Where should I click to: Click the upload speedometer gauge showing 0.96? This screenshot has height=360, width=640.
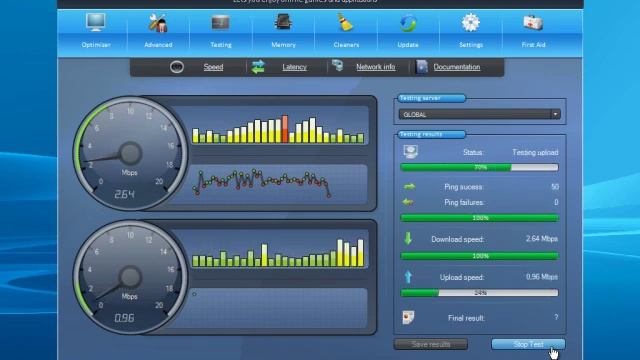pyautogui.click(x=130, y=278)
